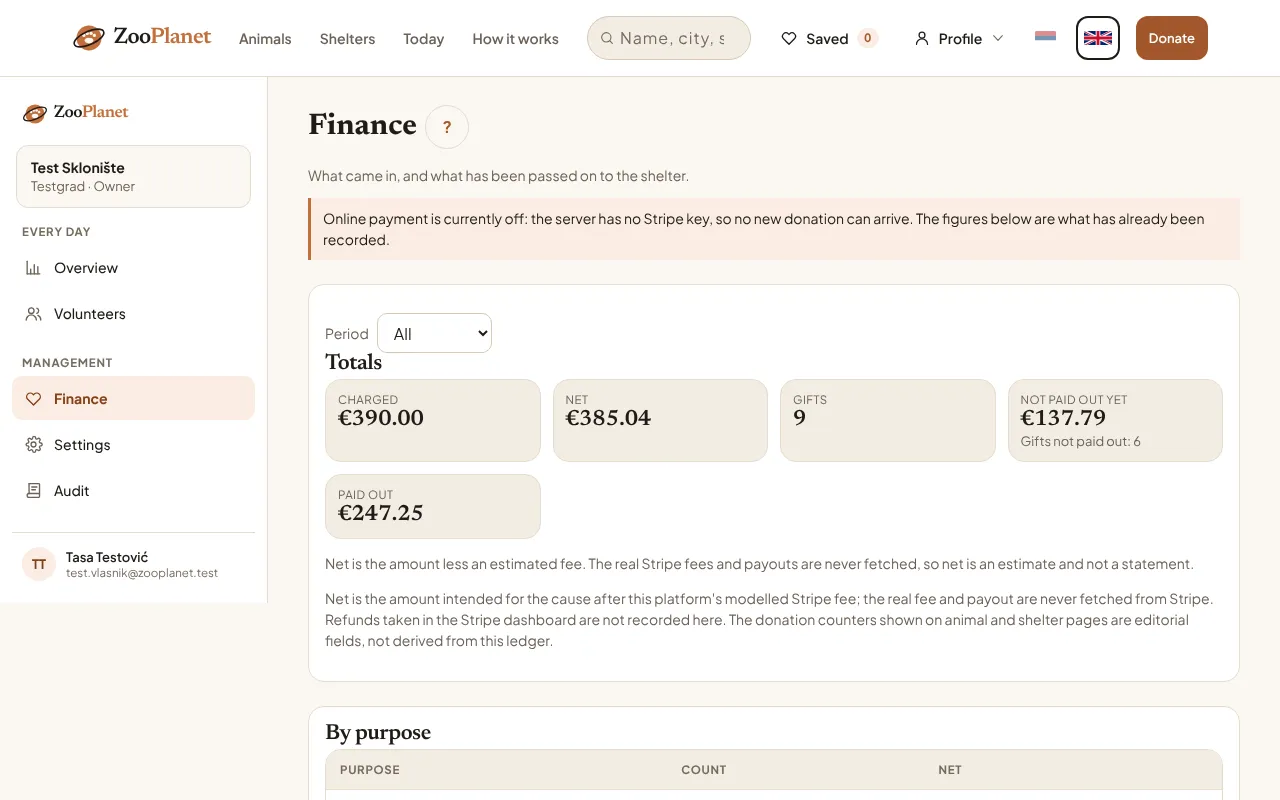This screenshot has width=1280, height=800.
Task: Click the Volunteers people icon
Action: 33,314
